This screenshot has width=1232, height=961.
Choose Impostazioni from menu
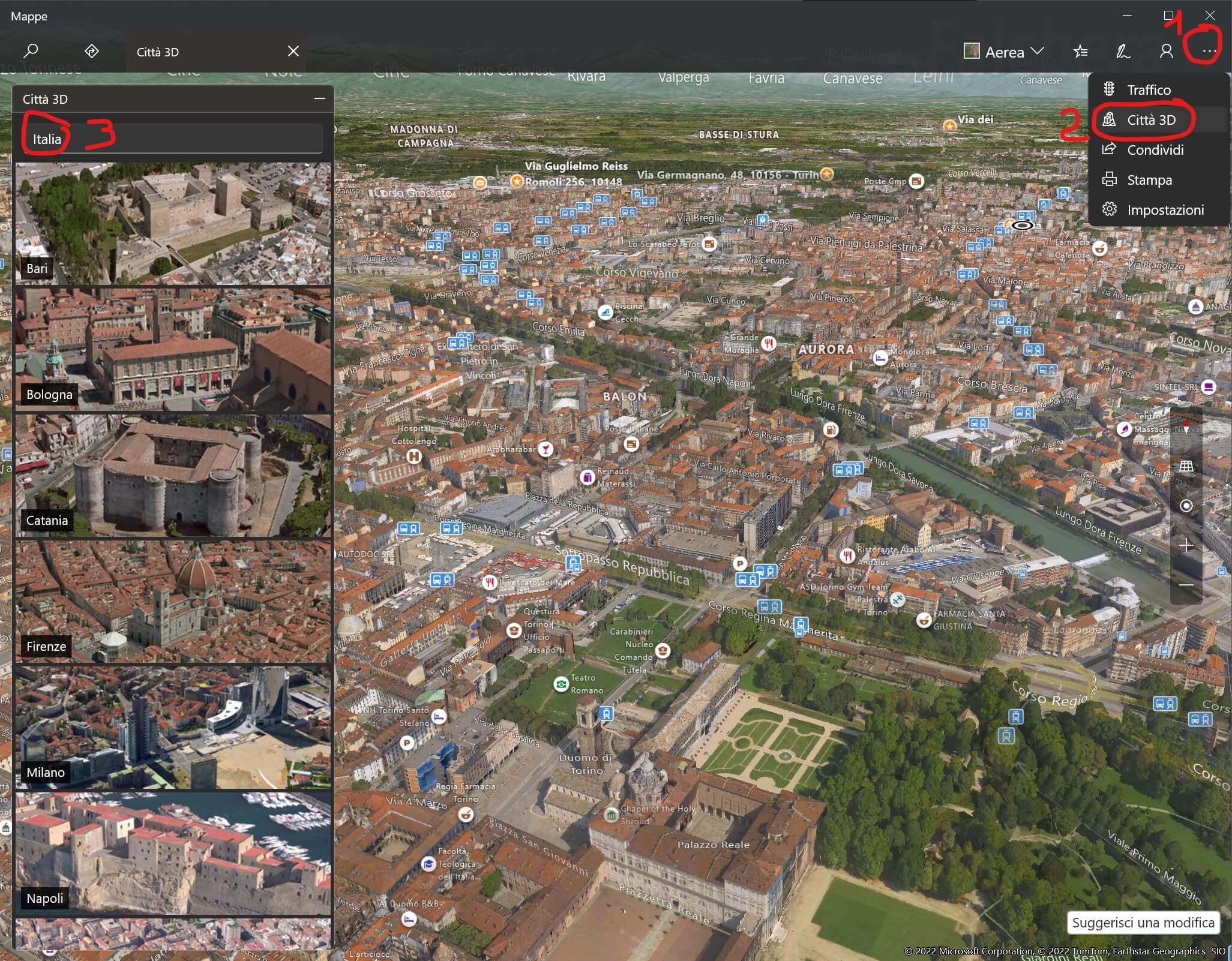click(1165, 210)
